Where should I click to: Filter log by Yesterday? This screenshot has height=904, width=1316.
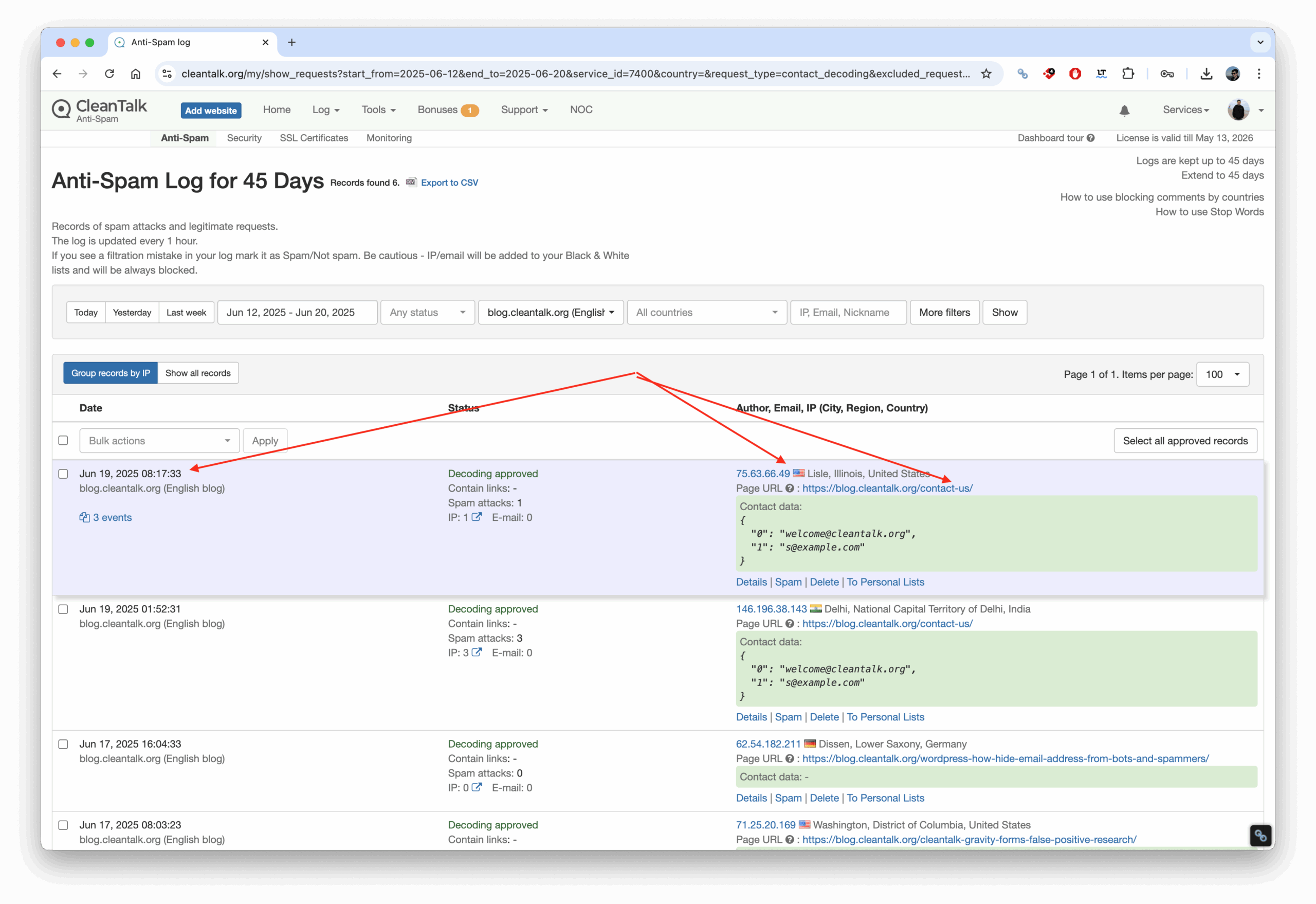132,313
